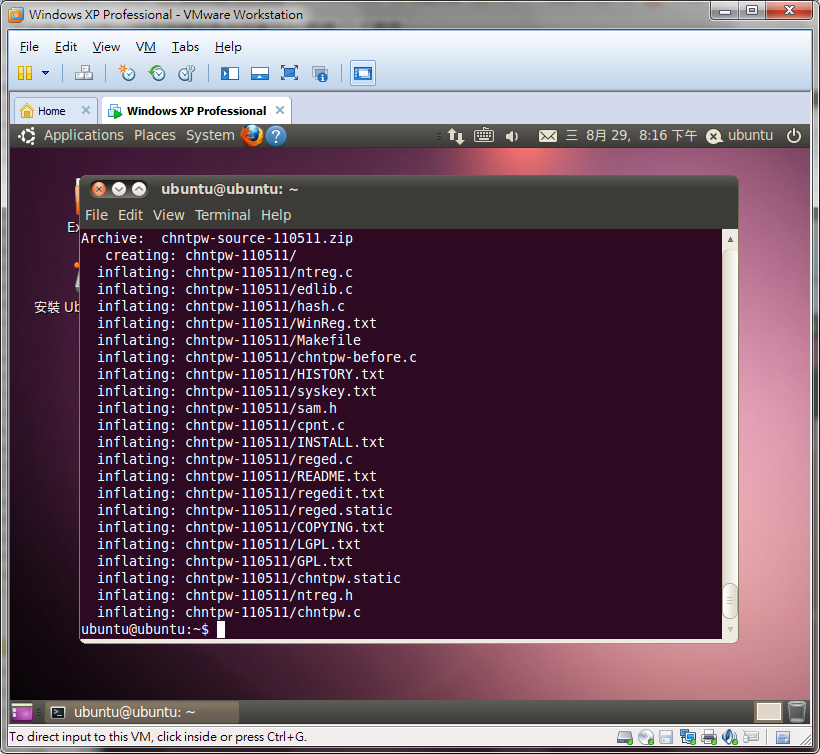Open the Places menu in Ubuntu panel
This screenshot has width=820, height=754.
pos(155,135)
